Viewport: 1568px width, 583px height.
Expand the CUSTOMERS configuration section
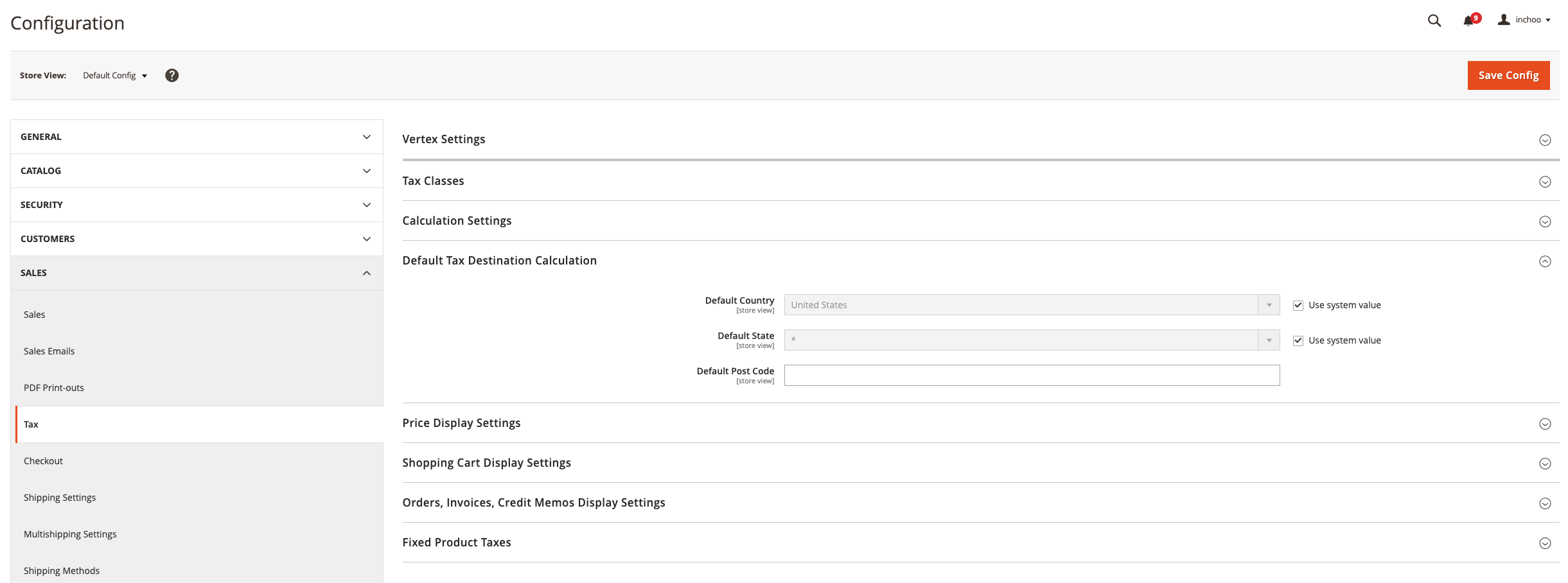[197, 239]
